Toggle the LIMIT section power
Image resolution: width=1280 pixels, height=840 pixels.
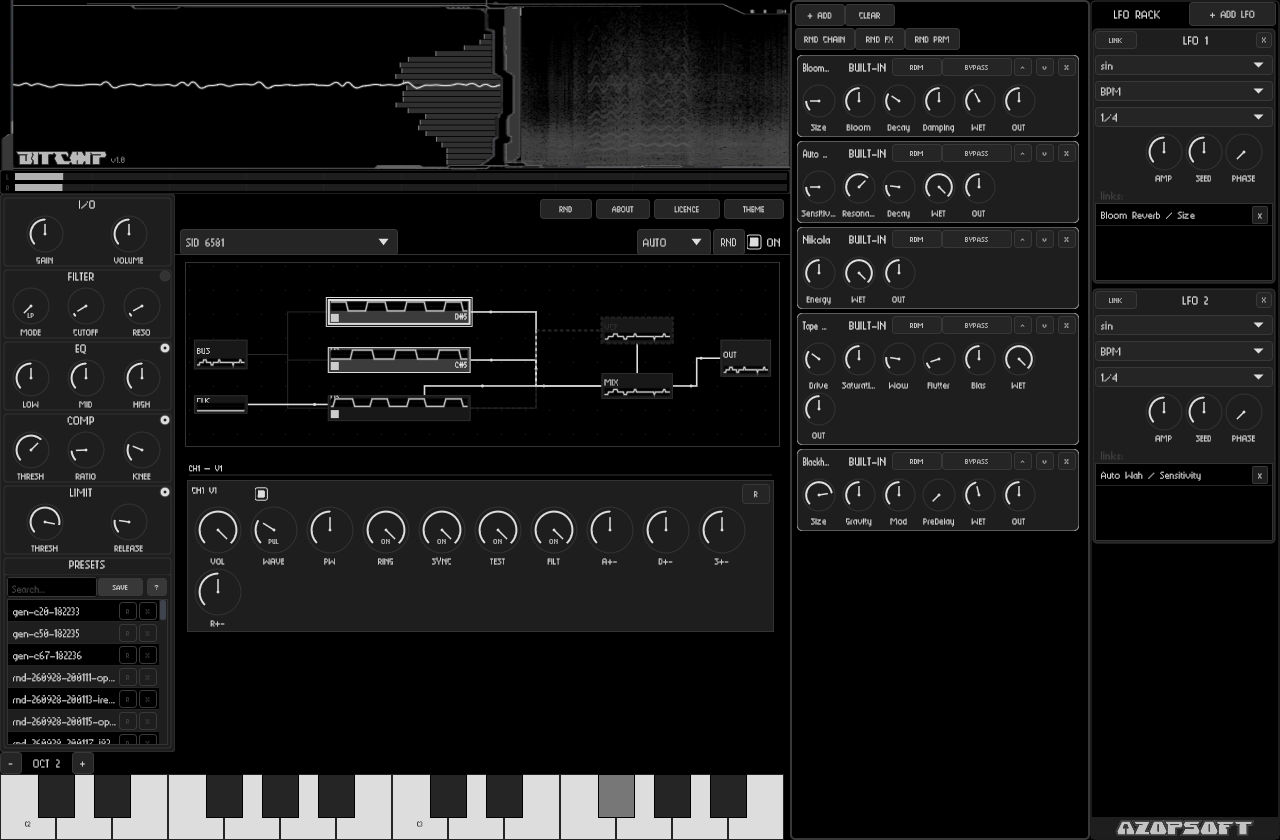pyautogui.click(x=165, y=492)
